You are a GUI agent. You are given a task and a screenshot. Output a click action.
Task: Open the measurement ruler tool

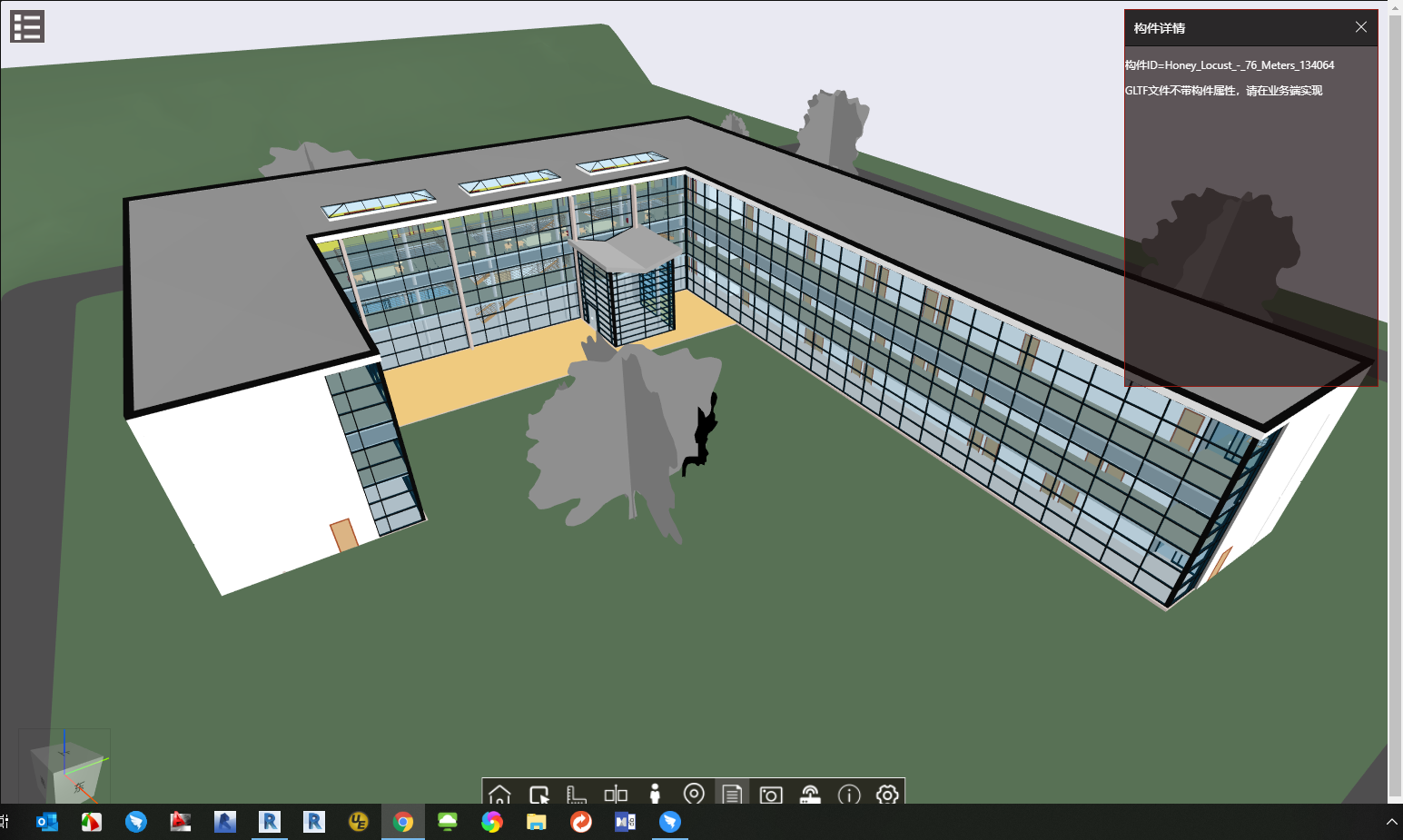(x=577, y=795)
